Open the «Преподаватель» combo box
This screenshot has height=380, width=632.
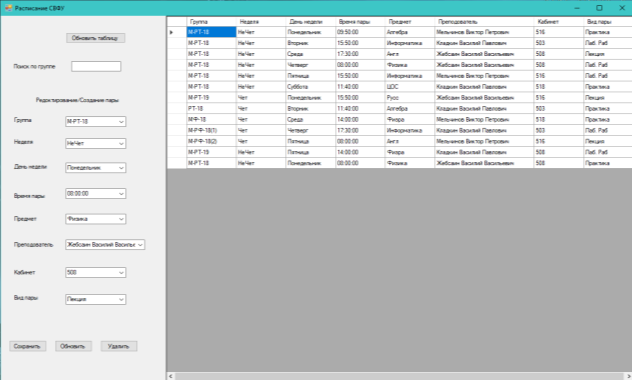[105, 245]
